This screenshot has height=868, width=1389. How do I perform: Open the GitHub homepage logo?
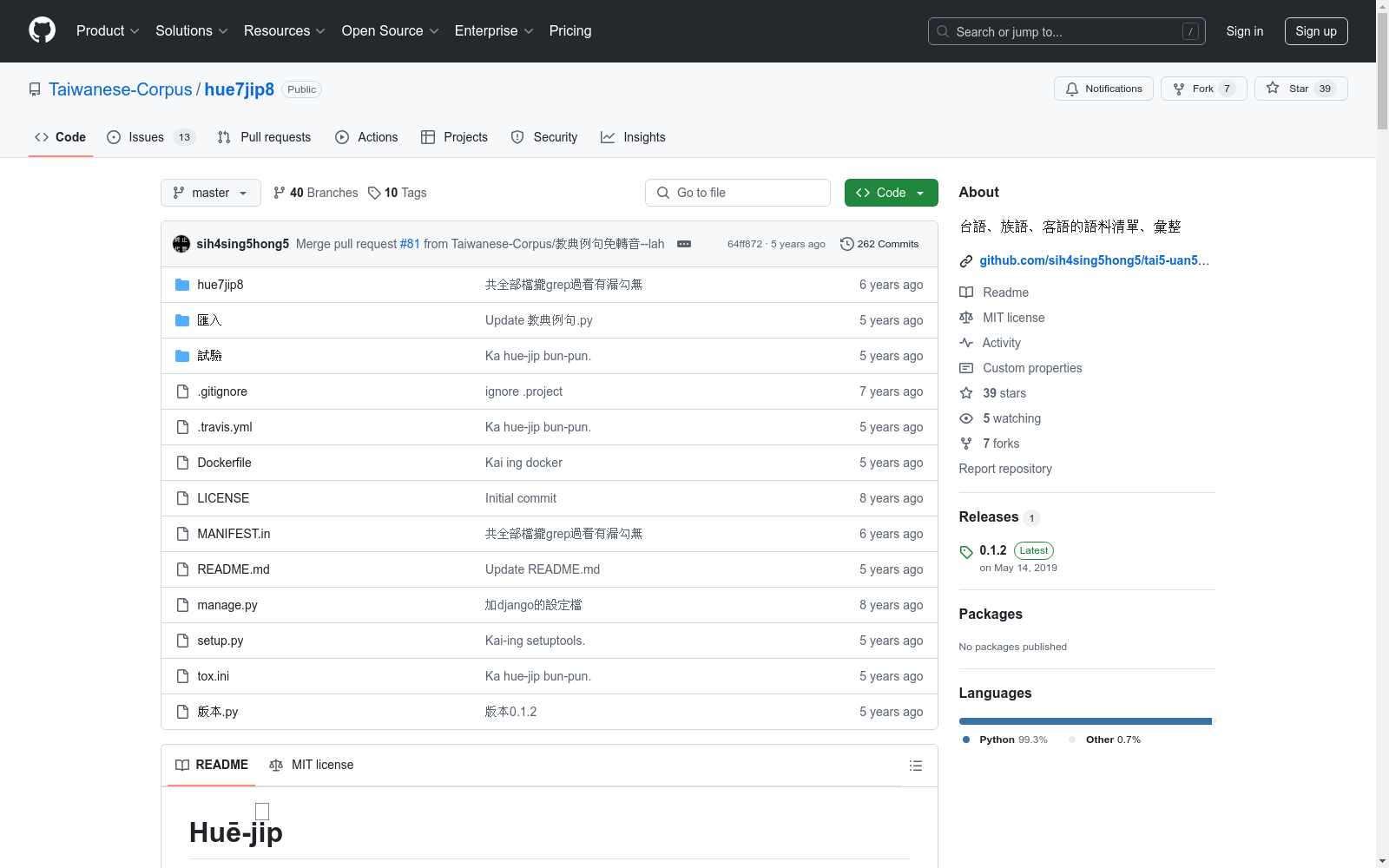42,30
